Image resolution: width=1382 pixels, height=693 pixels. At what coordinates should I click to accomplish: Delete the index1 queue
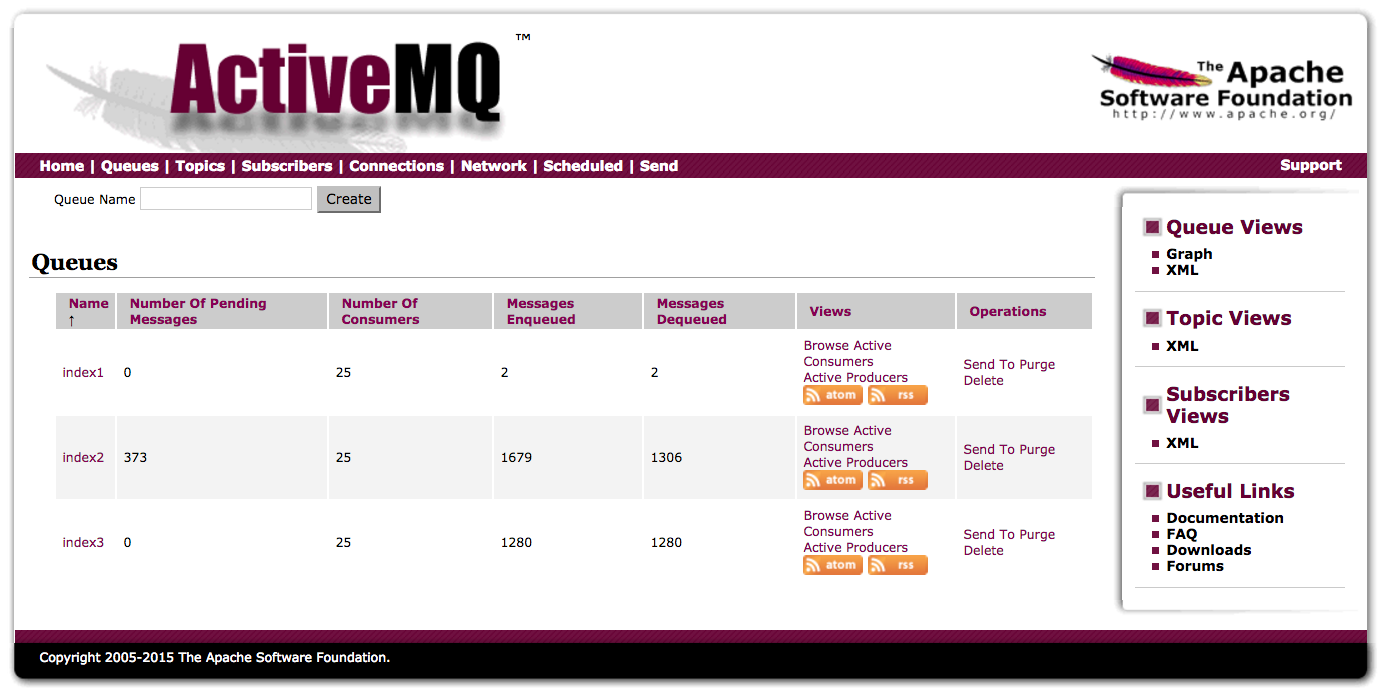coord(984,380)
